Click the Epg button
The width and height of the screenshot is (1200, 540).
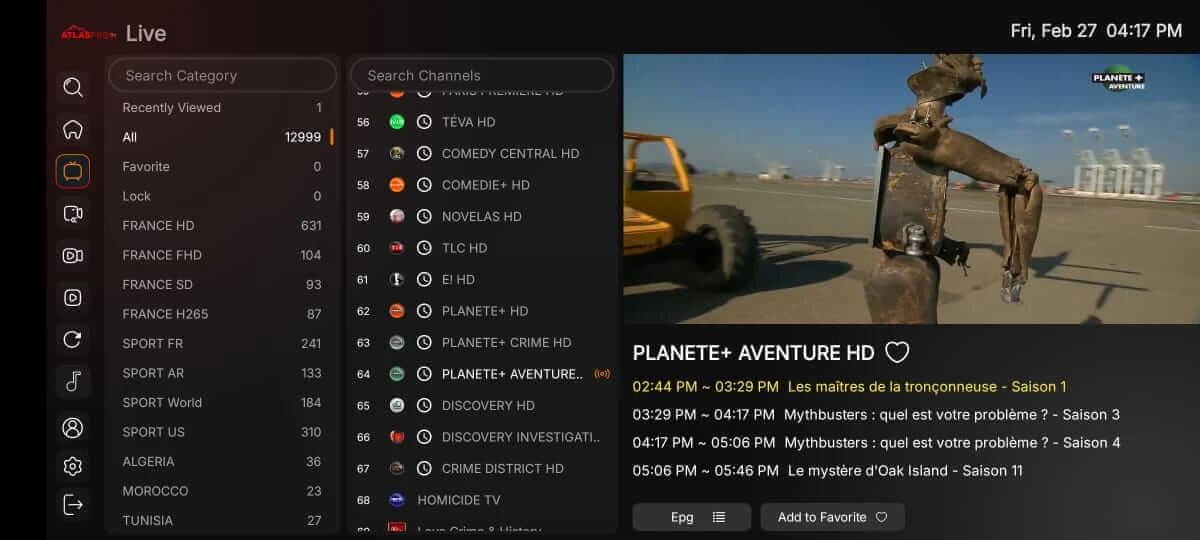tap(691, 517)
